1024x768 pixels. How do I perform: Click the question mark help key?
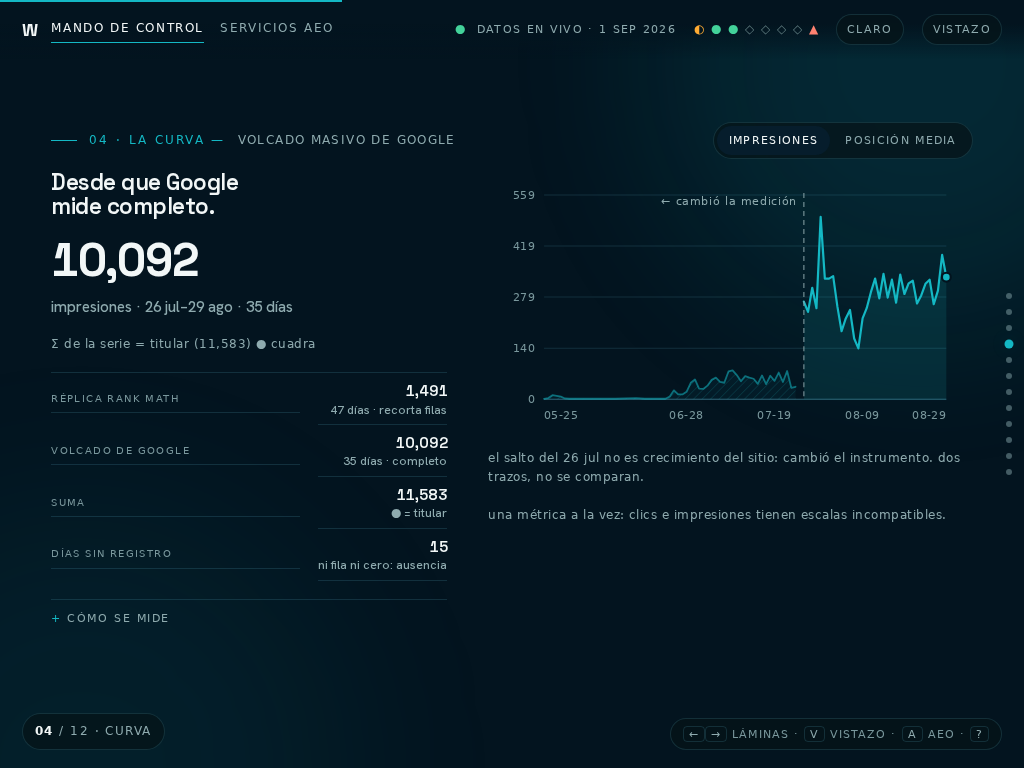[x=979, y=734]
